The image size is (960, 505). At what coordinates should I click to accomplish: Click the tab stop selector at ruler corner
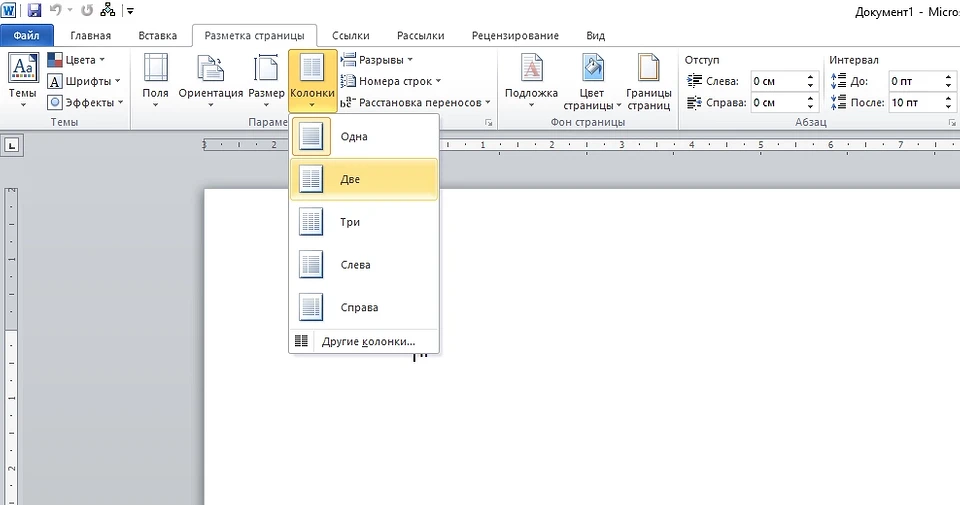(12, 146)
